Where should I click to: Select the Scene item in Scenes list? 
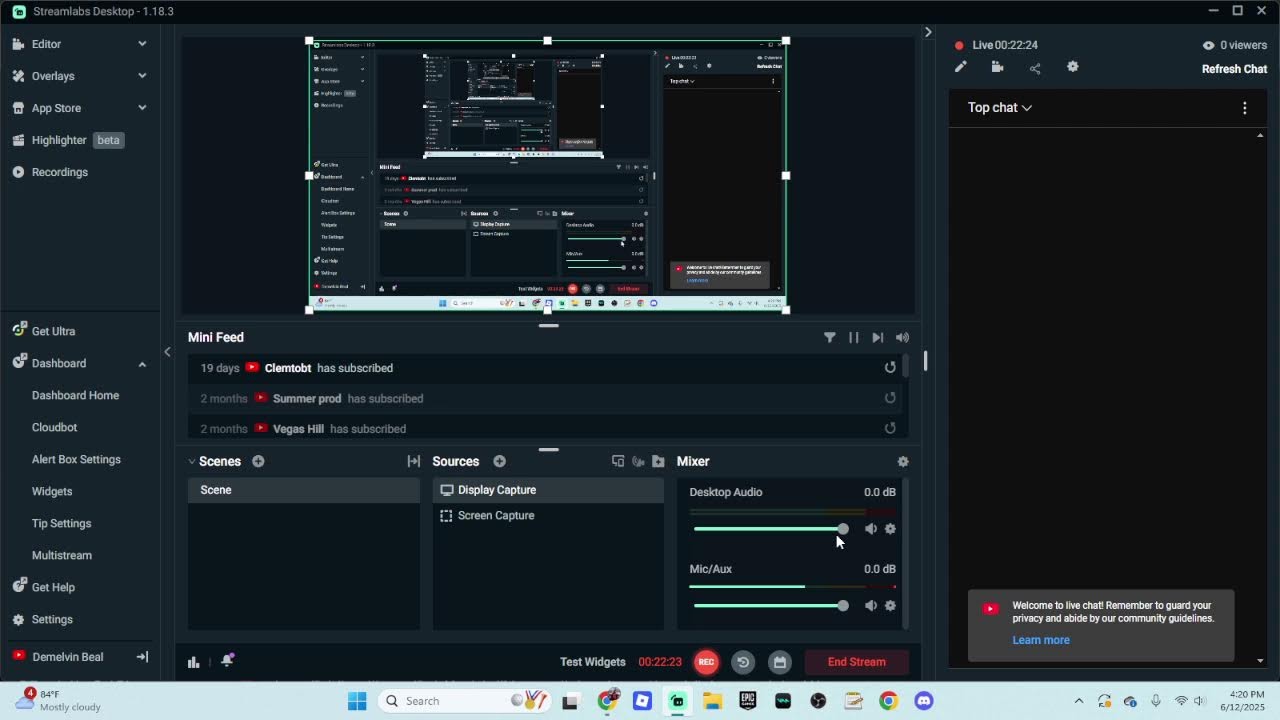click(x=304, y=490)
